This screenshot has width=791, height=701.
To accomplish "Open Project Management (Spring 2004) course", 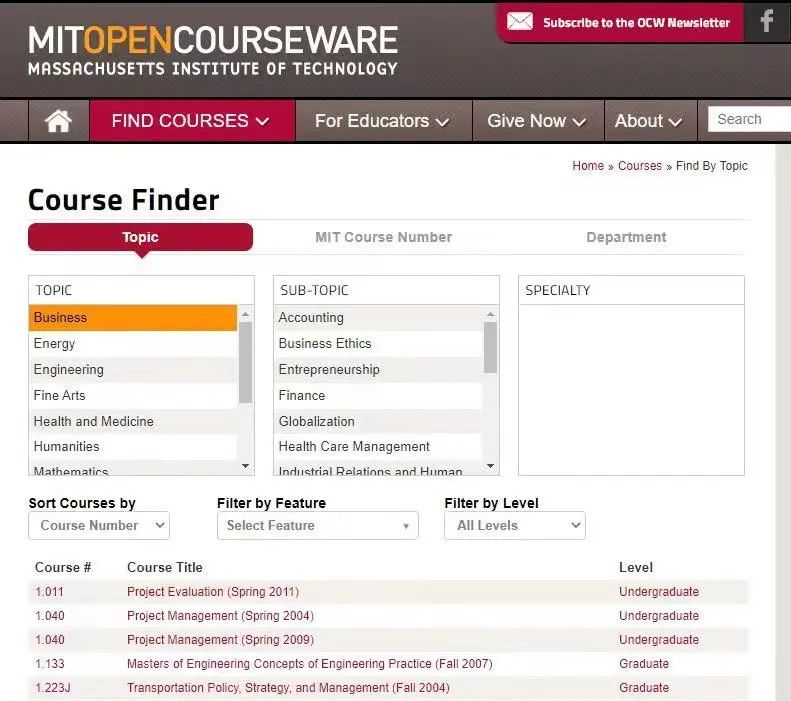I will coord(220,616).
